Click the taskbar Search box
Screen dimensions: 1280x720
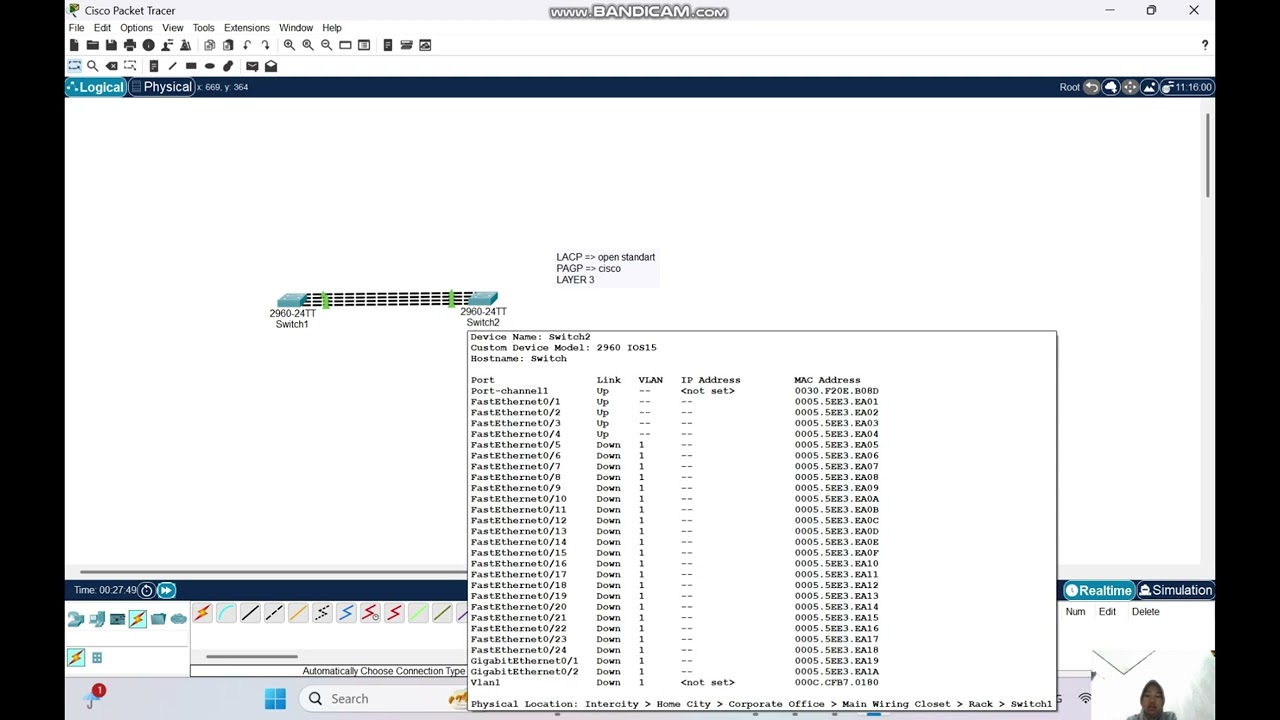(x=385, y=699)
